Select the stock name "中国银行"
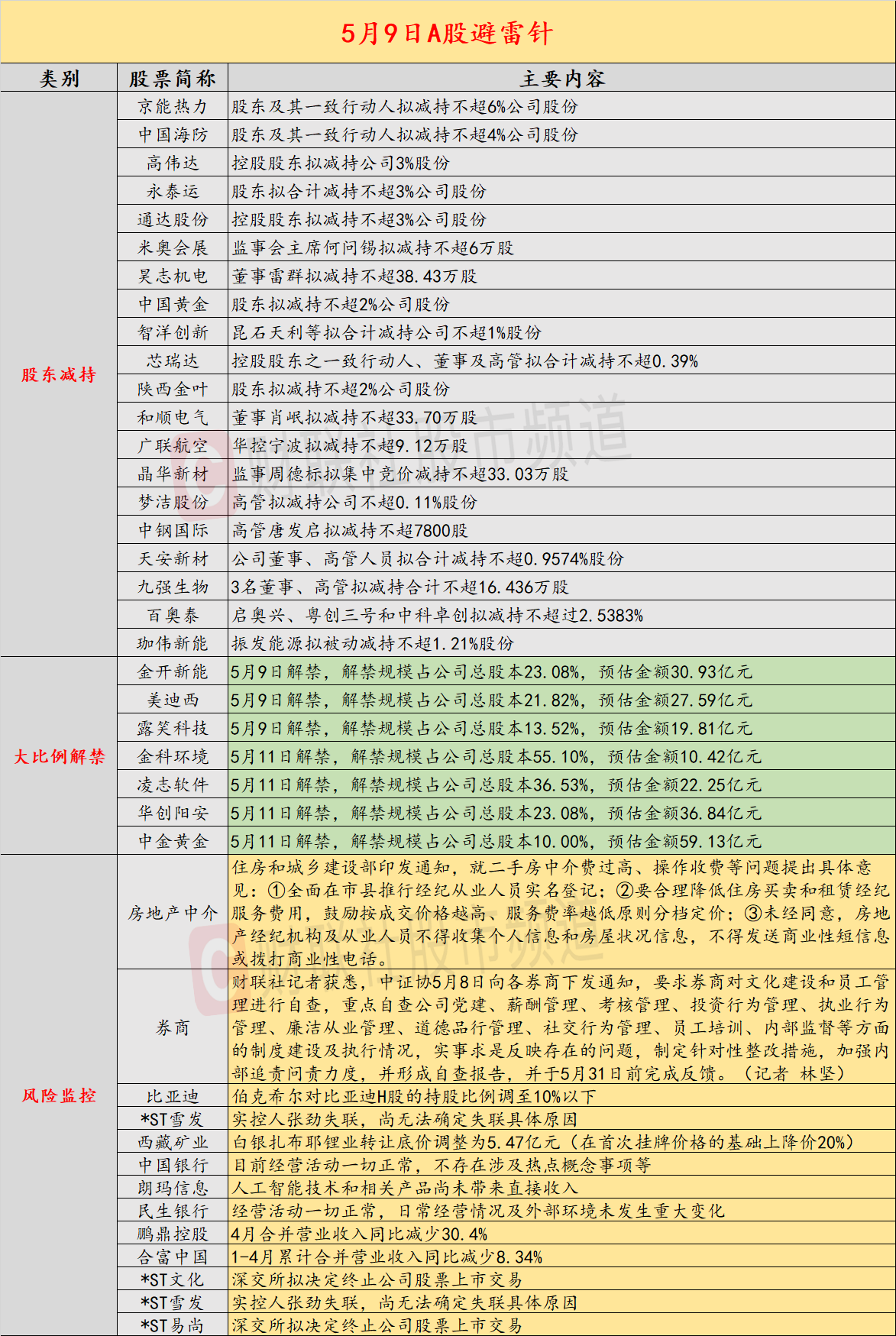The image size is (896, 1336). coord(173,1165)
